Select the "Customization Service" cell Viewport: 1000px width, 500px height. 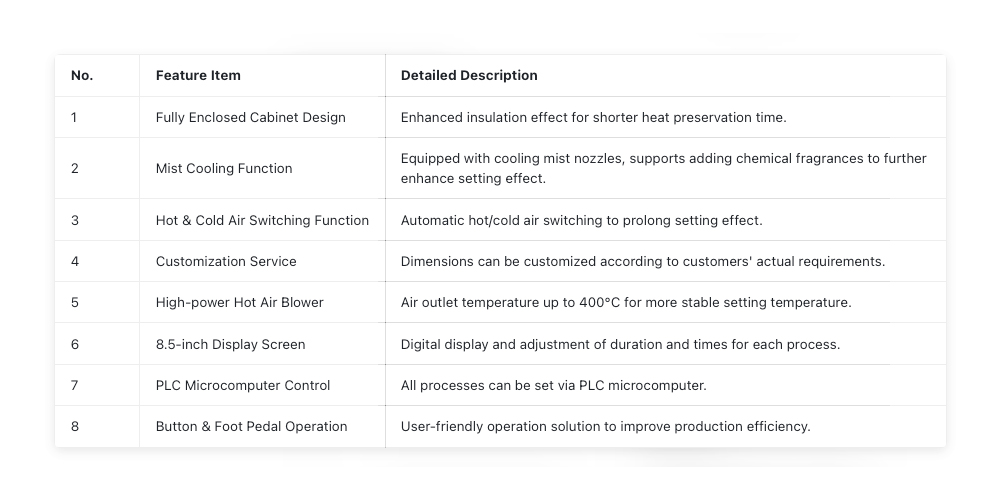(x=226, y=261)
